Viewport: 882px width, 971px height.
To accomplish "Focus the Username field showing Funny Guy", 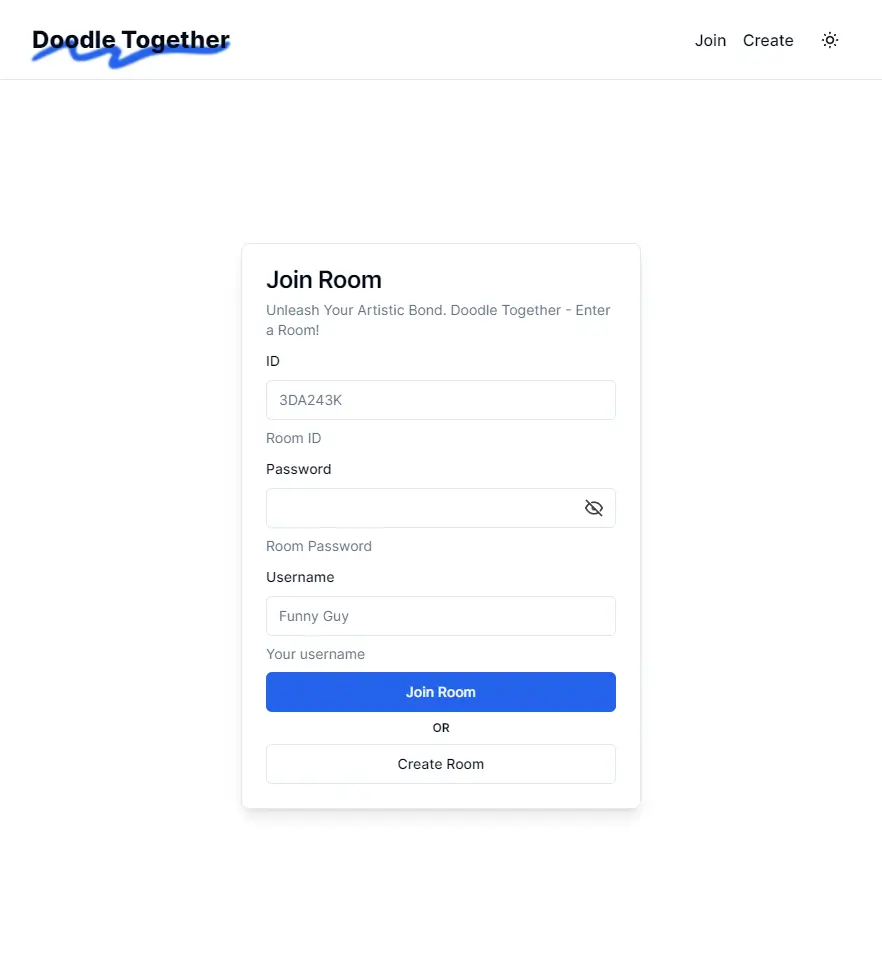I will point(441,616).
